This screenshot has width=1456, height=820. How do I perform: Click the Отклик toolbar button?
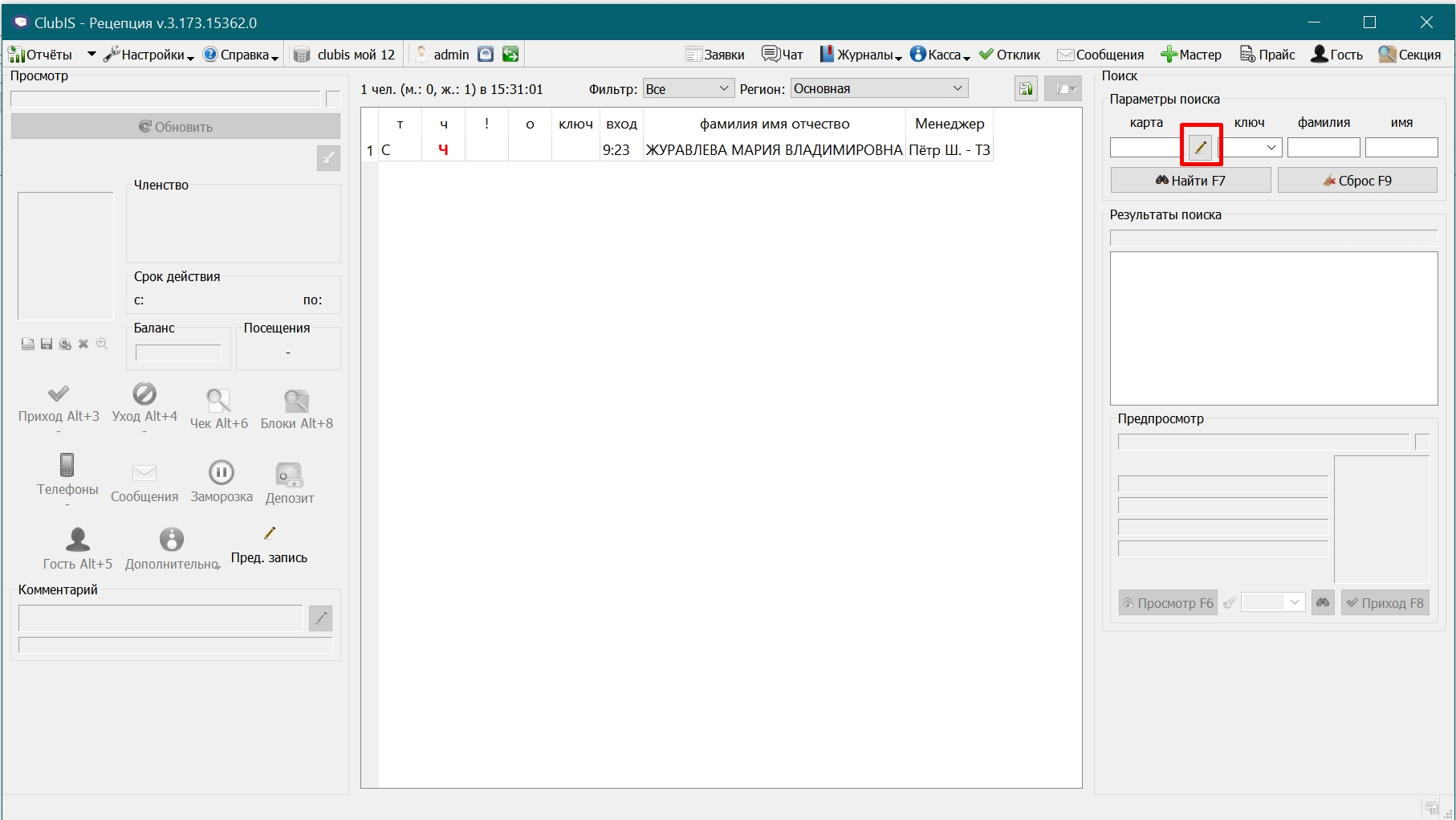[1010, 55]
